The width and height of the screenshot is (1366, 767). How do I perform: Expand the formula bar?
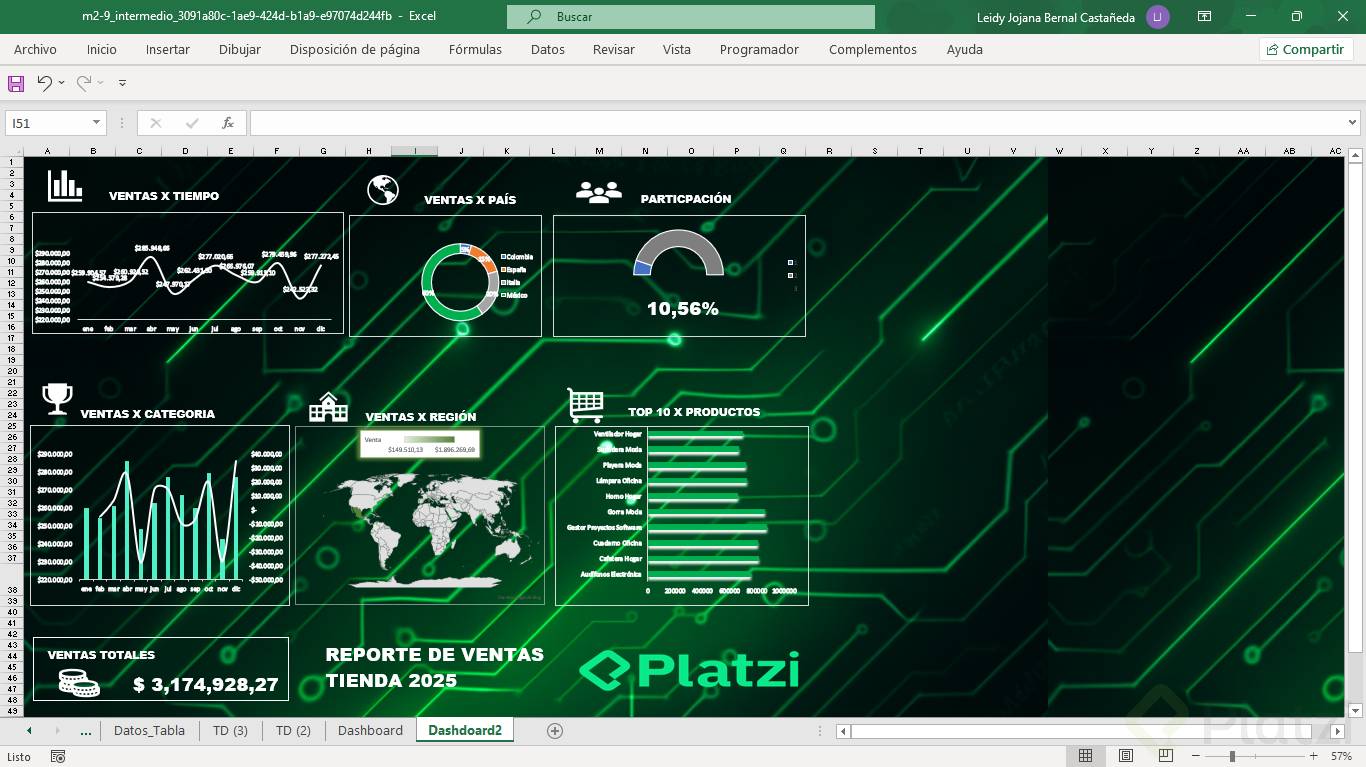point(1353,123)
